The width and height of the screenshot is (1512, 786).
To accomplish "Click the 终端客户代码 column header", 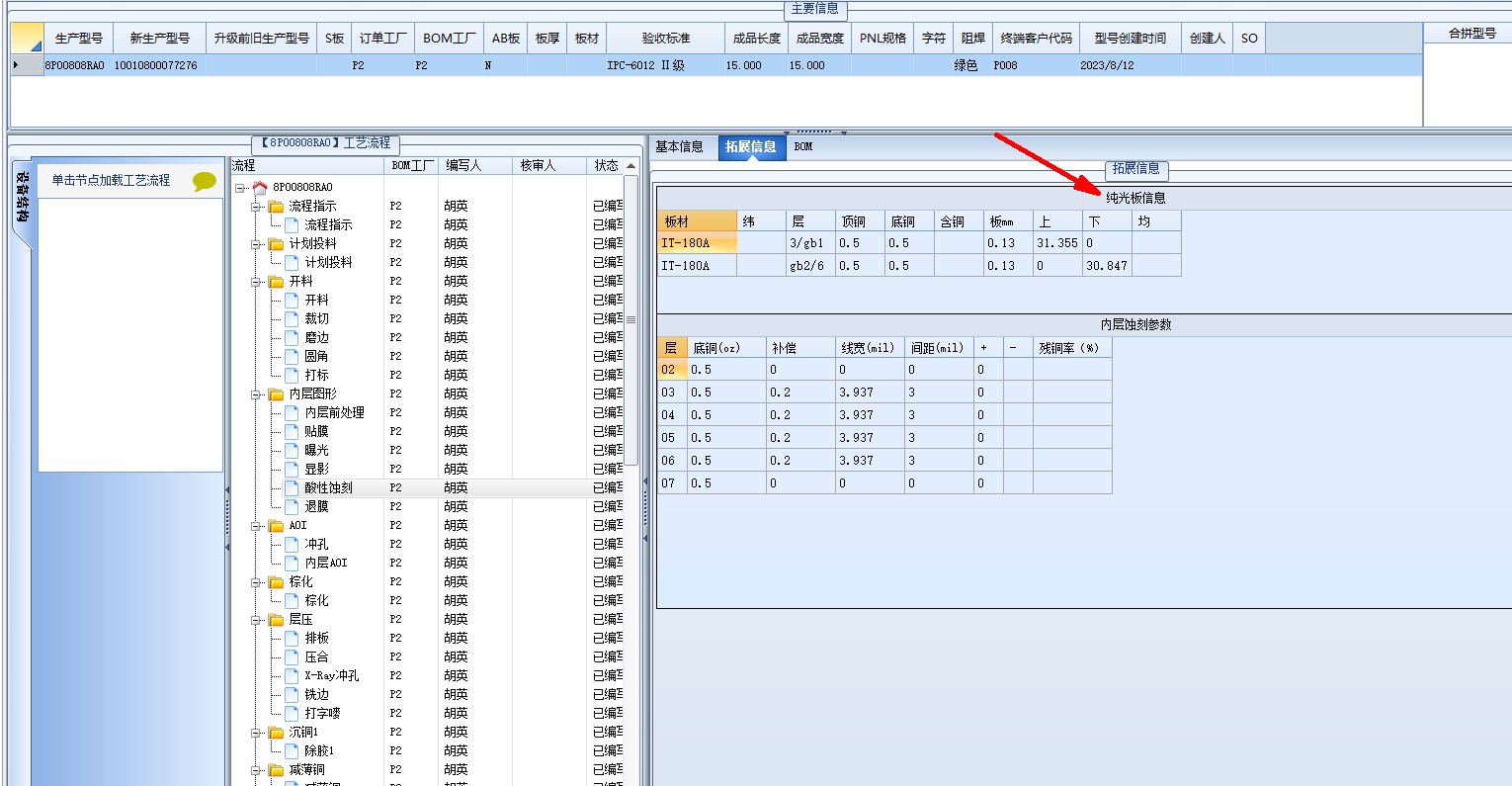I will tap(1037, 39).
